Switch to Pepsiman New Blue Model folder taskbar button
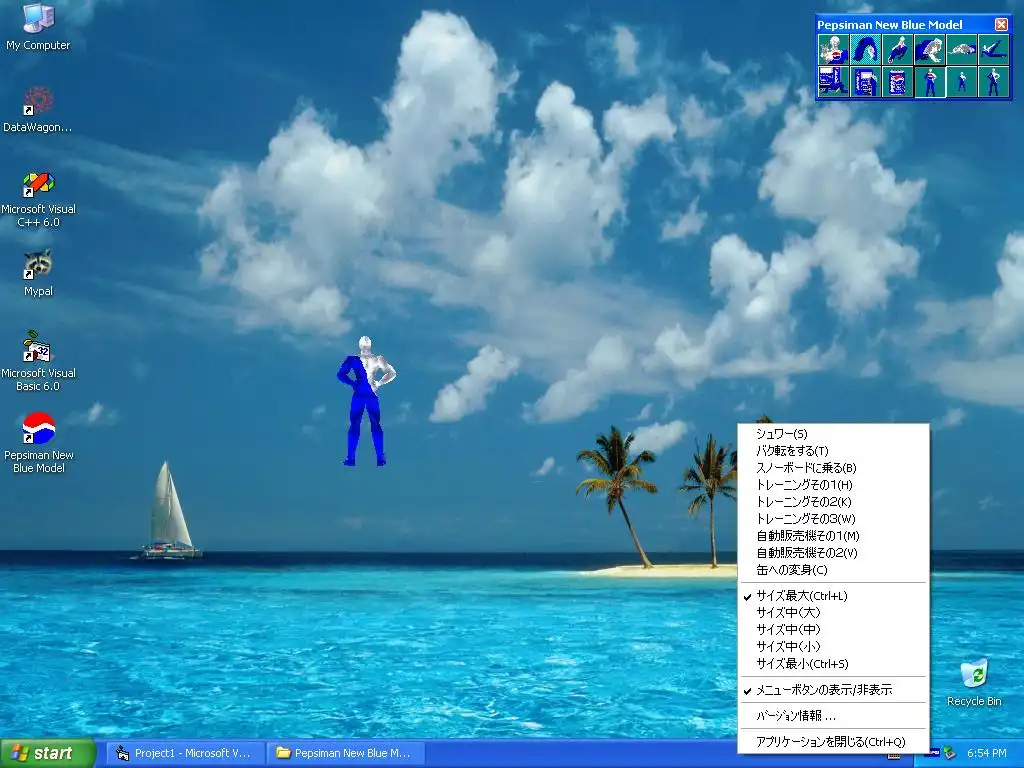This screenshot has width=1024, height=768. pyautogui.click(x=345, y=753)
